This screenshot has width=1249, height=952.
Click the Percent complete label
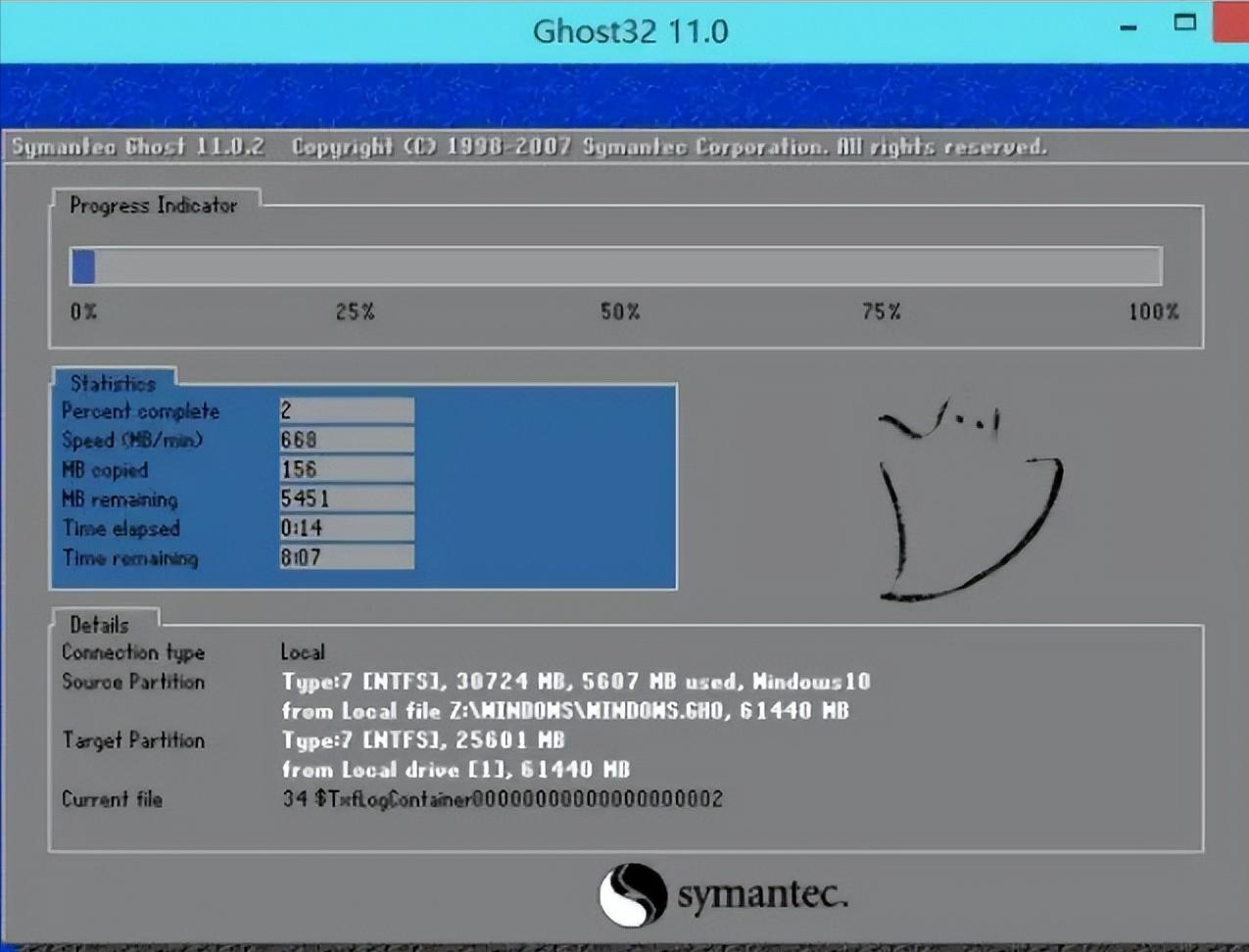[x=140, y=411]
